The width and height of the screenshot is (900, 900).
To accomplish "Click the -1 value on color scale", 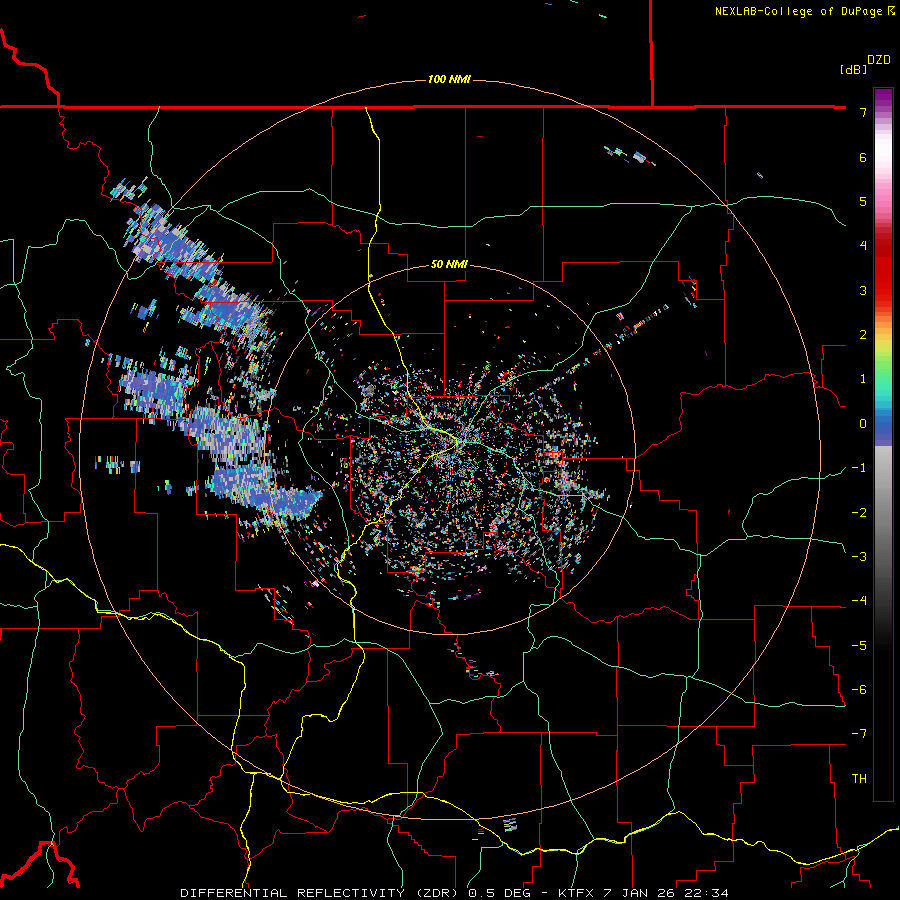I will pyautogui.click(x=859, y=468).
